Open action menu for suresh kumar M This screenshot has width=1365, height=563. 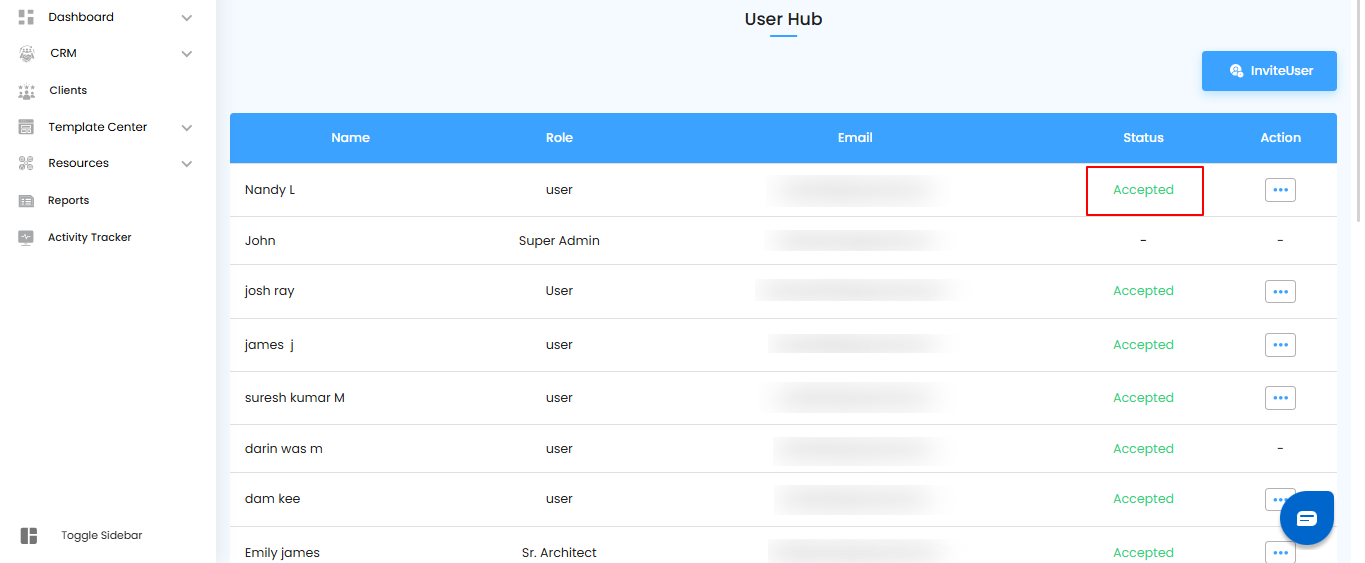click(x=1280, y=398)
